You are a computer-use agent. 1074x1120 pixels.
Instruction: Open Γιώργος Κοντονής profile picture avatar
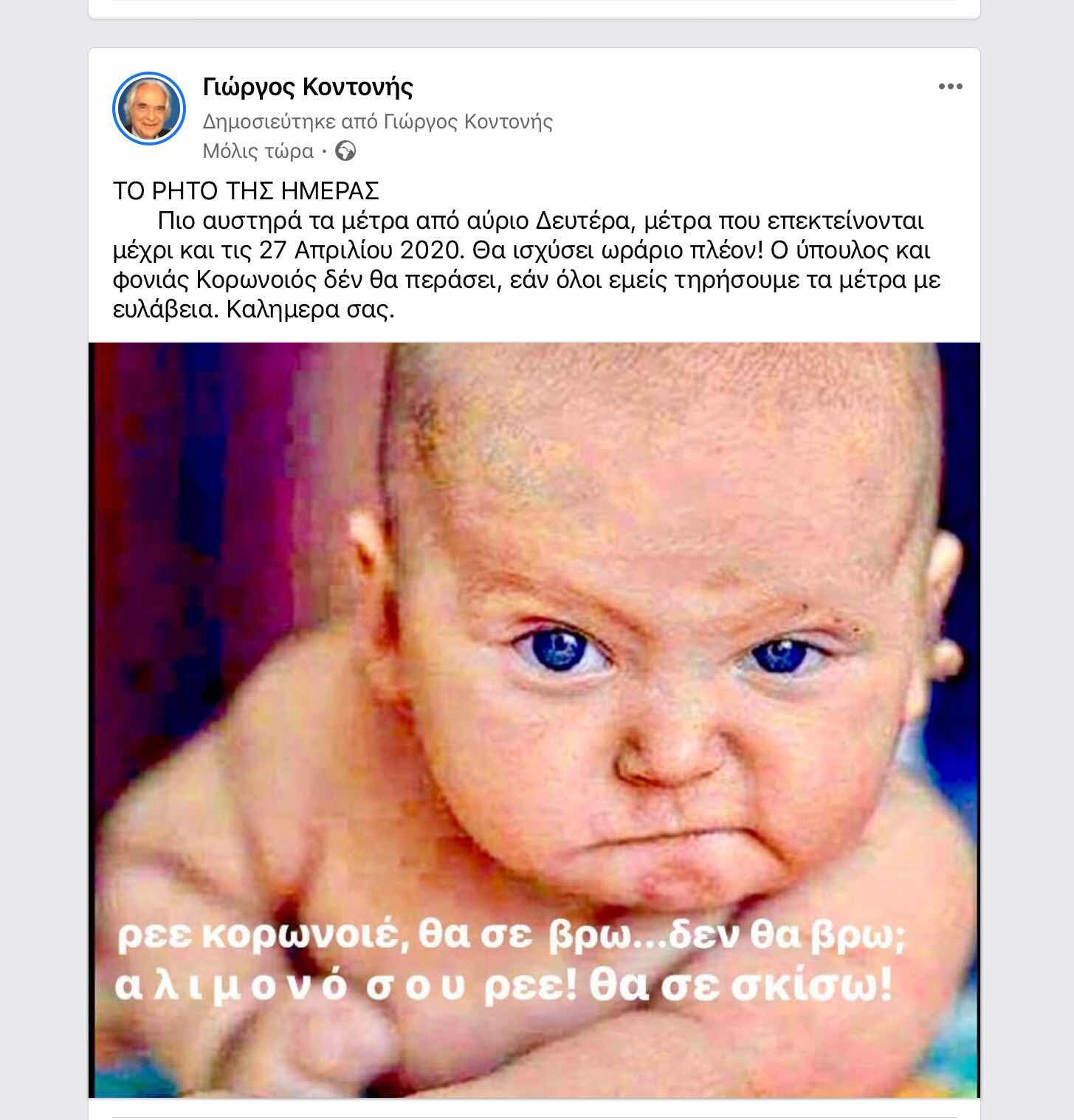tap(149, 109)
